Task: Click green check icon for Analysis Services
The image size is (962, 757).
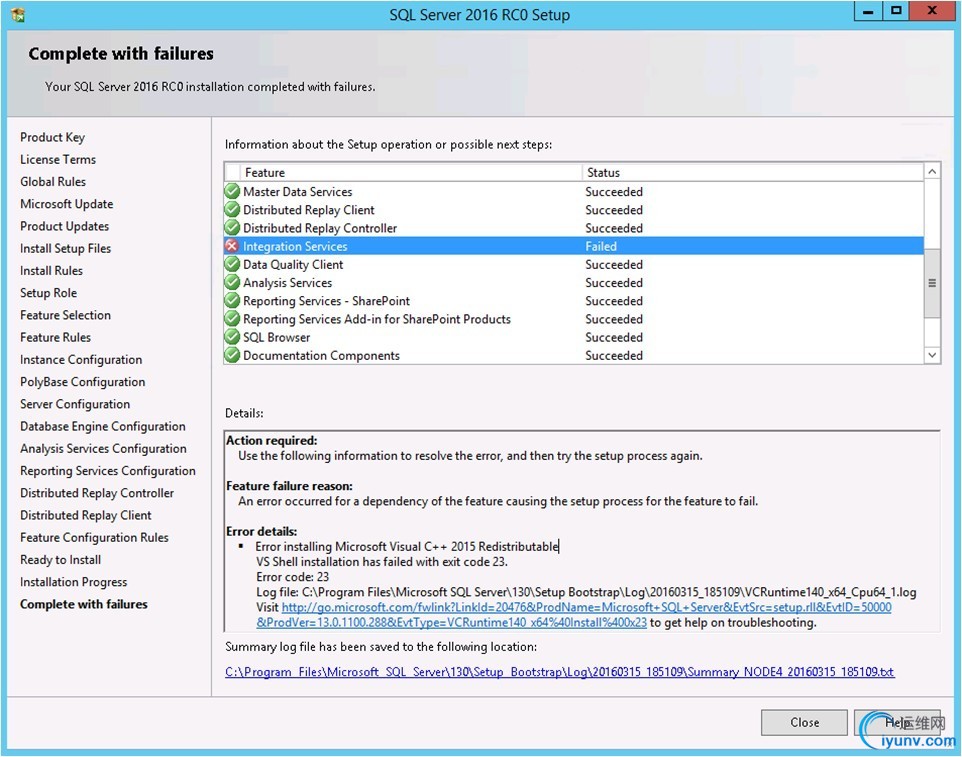Action: pyautogui.click(x=232, y=282)
